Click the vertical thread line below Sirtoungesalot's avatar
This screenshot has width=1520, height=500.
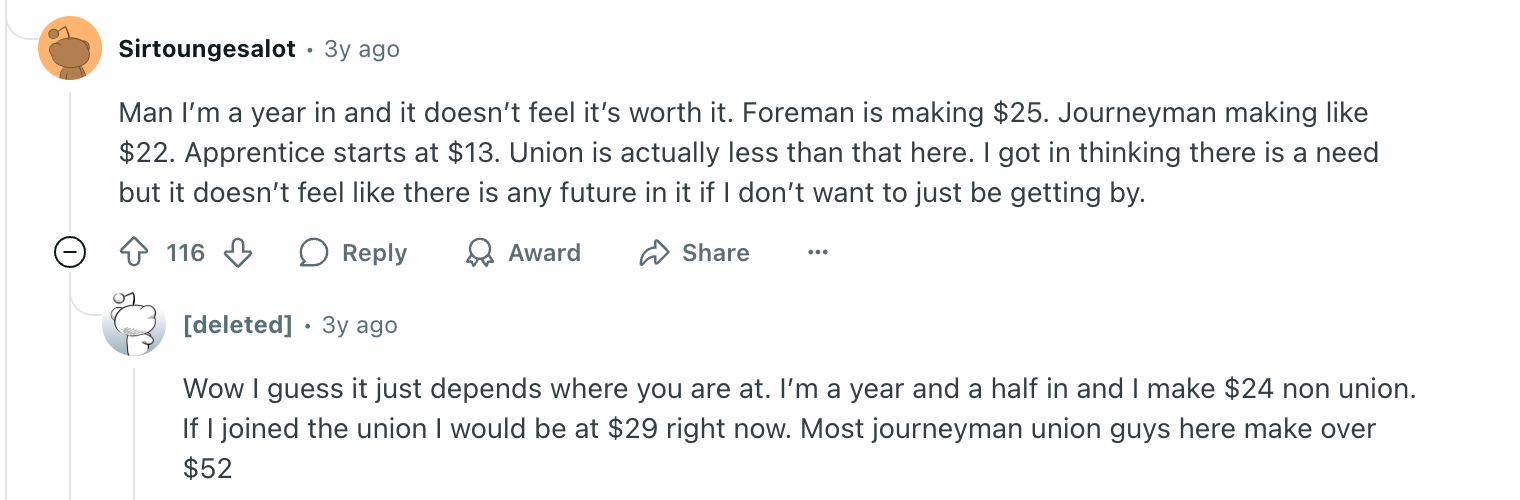70,160
